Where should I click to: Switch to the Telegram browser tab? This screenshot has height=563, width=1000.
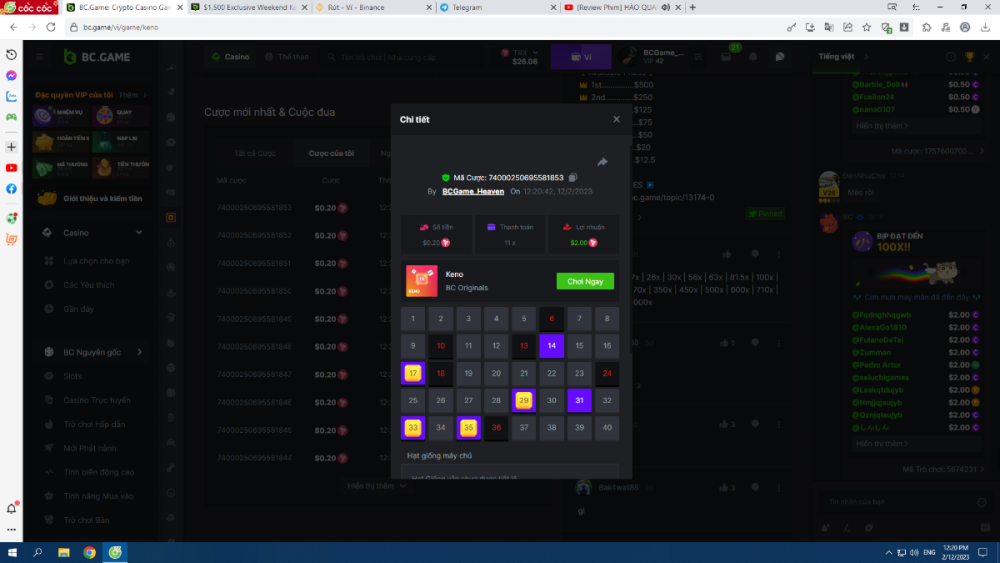[x=493, y=7]
